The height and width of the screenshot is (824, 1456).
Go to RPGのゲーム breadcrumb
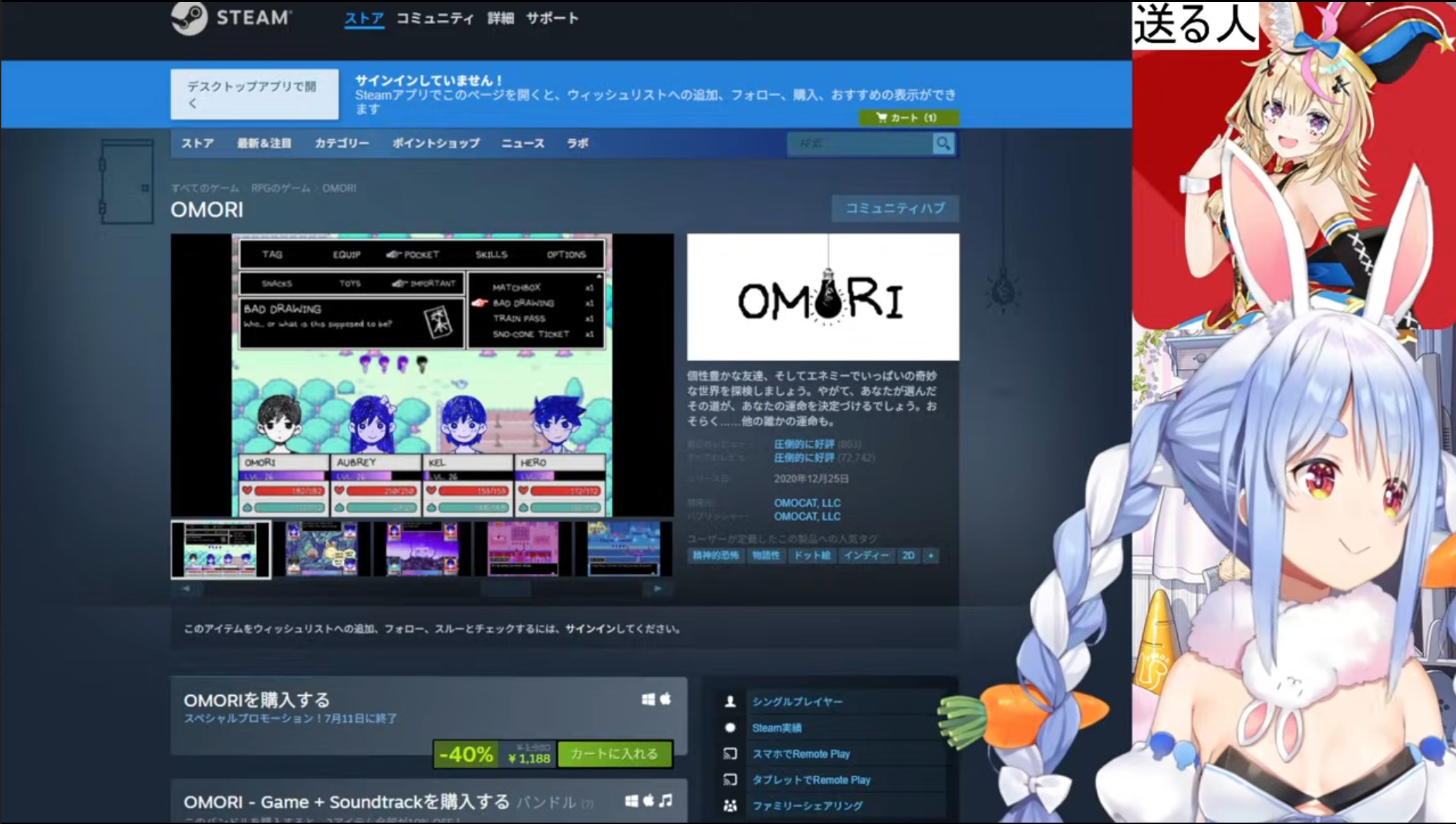[x=280, y=188]
